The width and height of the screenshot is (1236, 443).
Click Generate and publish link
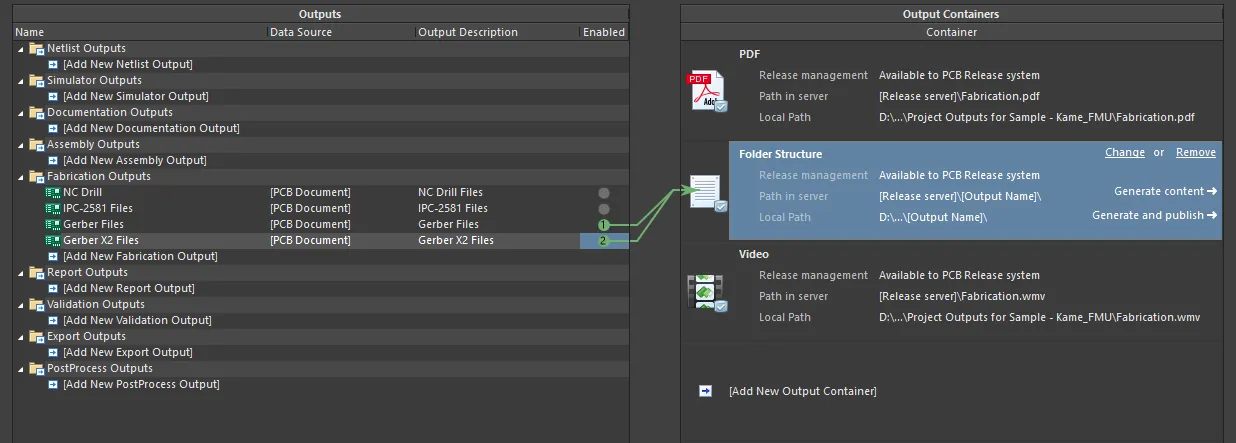coord(1154,215)
